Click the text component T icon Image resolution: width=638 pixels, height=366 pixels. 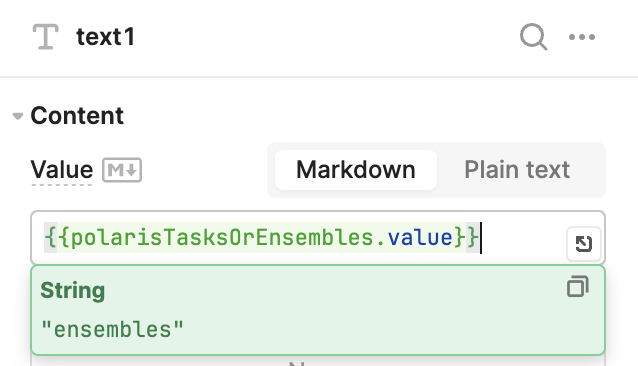[x=46, y=37]
